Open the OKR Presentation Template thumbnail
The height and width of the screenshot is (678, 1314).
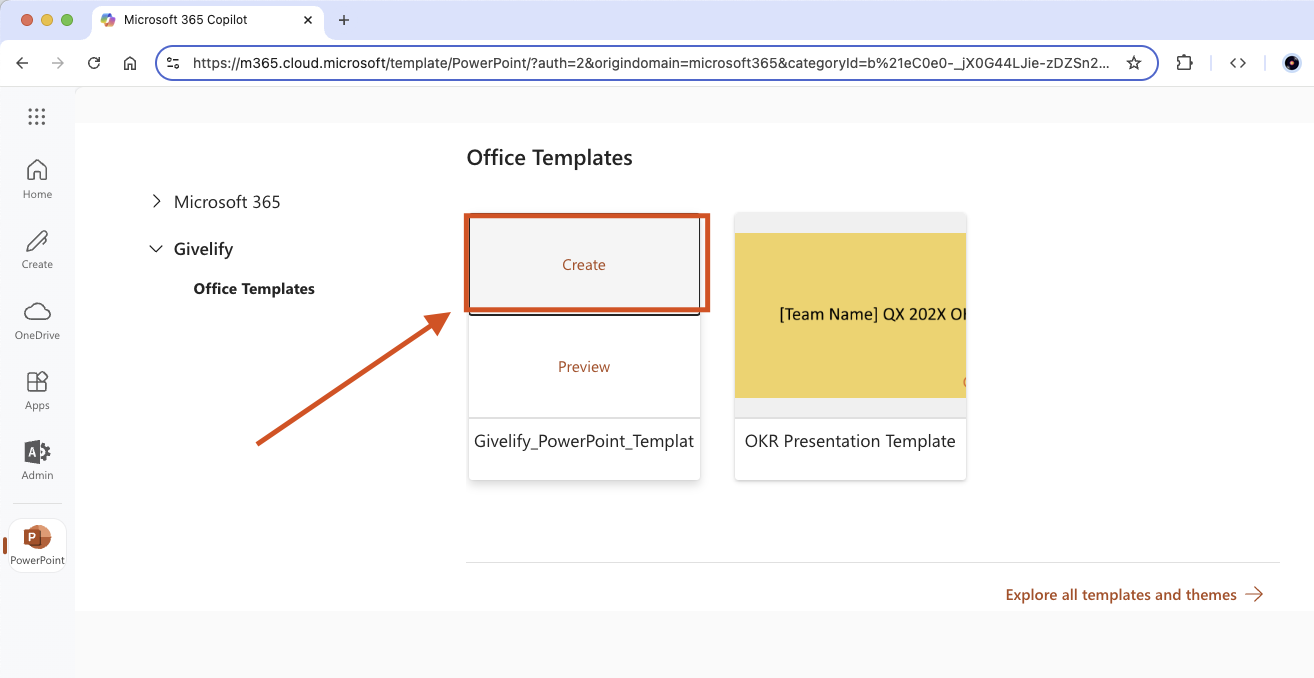(850, 315)
